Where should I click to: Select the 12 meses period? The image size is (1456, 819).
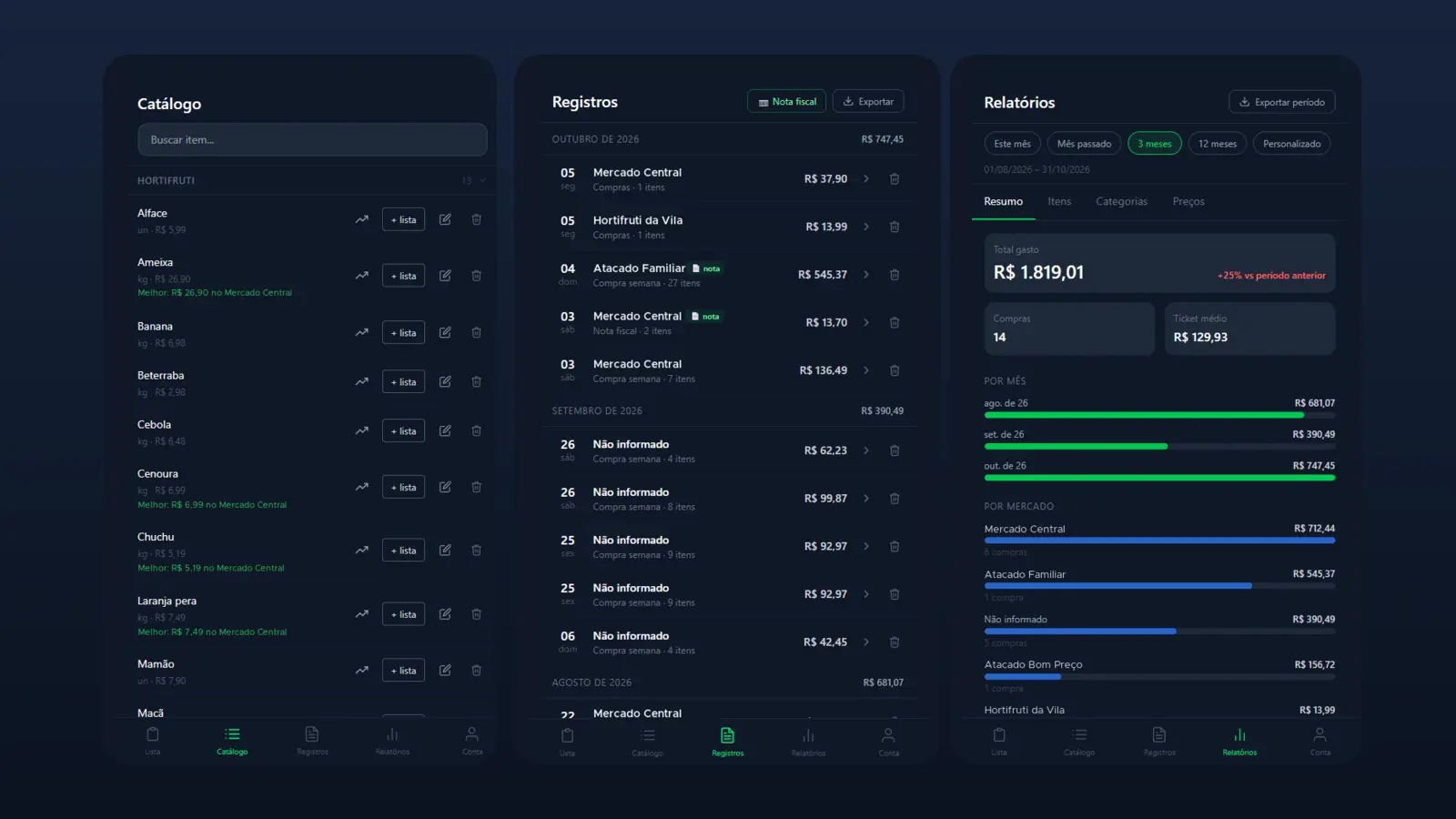coord(1218,144)
